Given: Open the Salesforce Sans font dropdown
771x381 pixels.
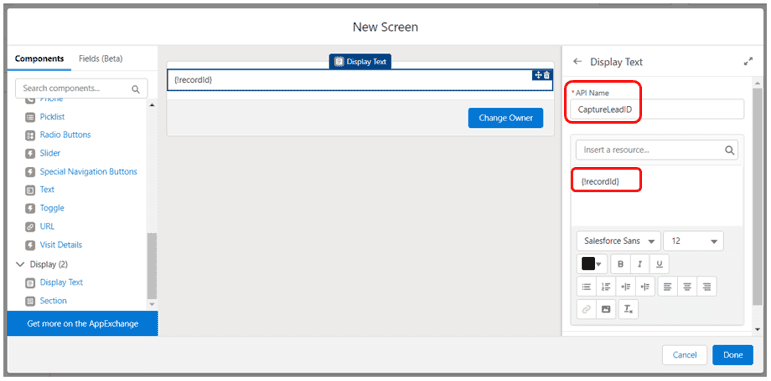Looking at the screenshot, I should click(619, 241).
